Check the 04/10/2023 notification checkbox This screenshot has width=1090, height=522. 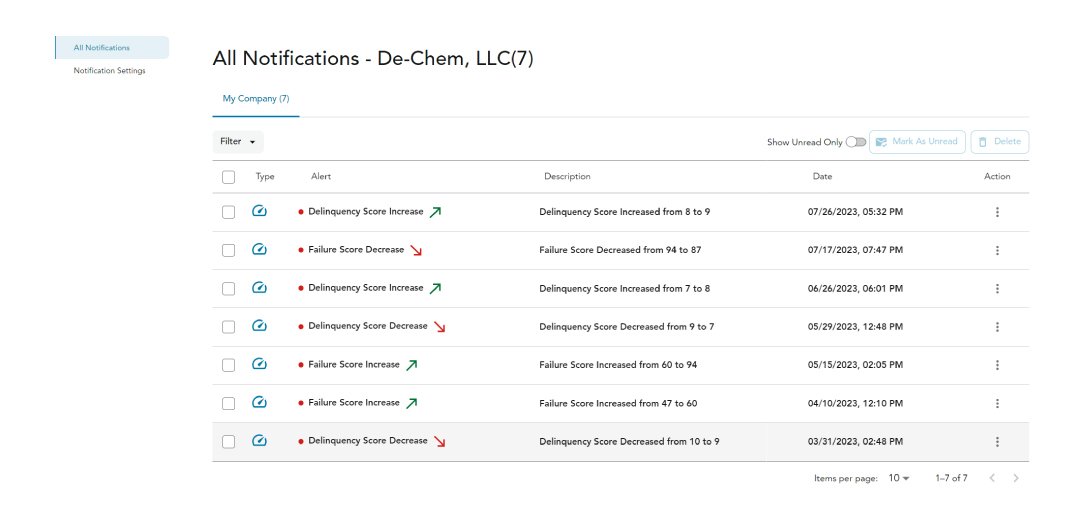click(x=229, y=403)
